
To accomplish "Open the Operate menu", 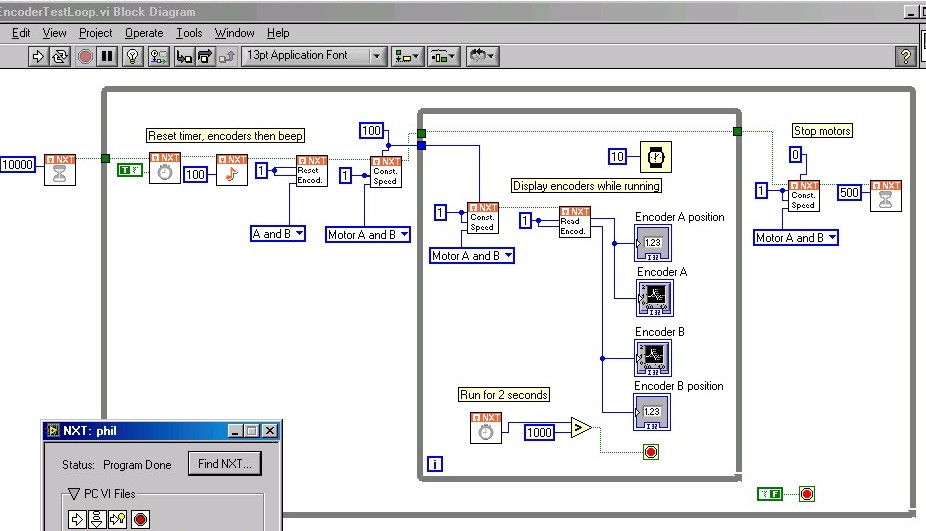I will coord(144,33).
